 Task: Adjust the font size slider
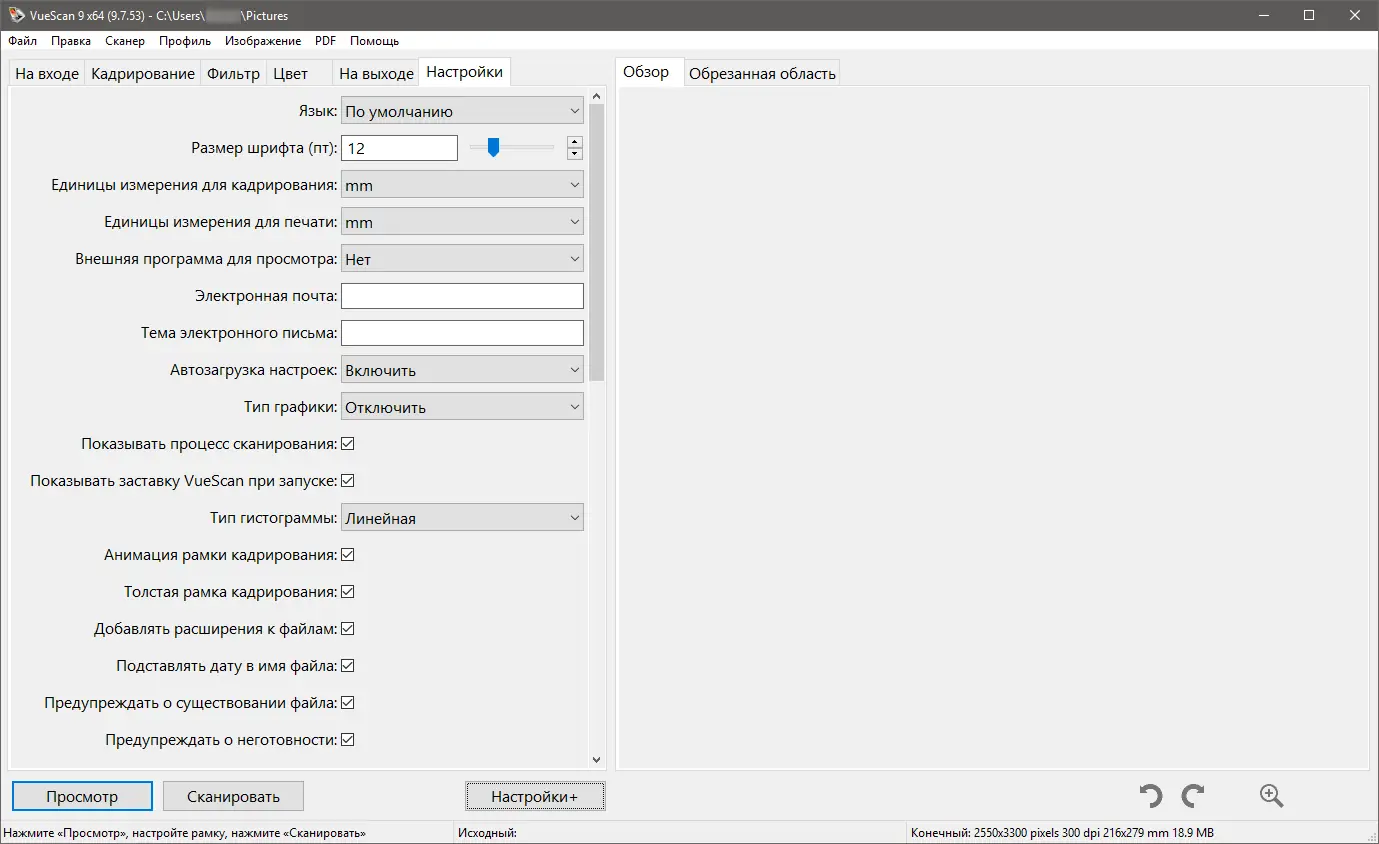(x=493, y=147)
